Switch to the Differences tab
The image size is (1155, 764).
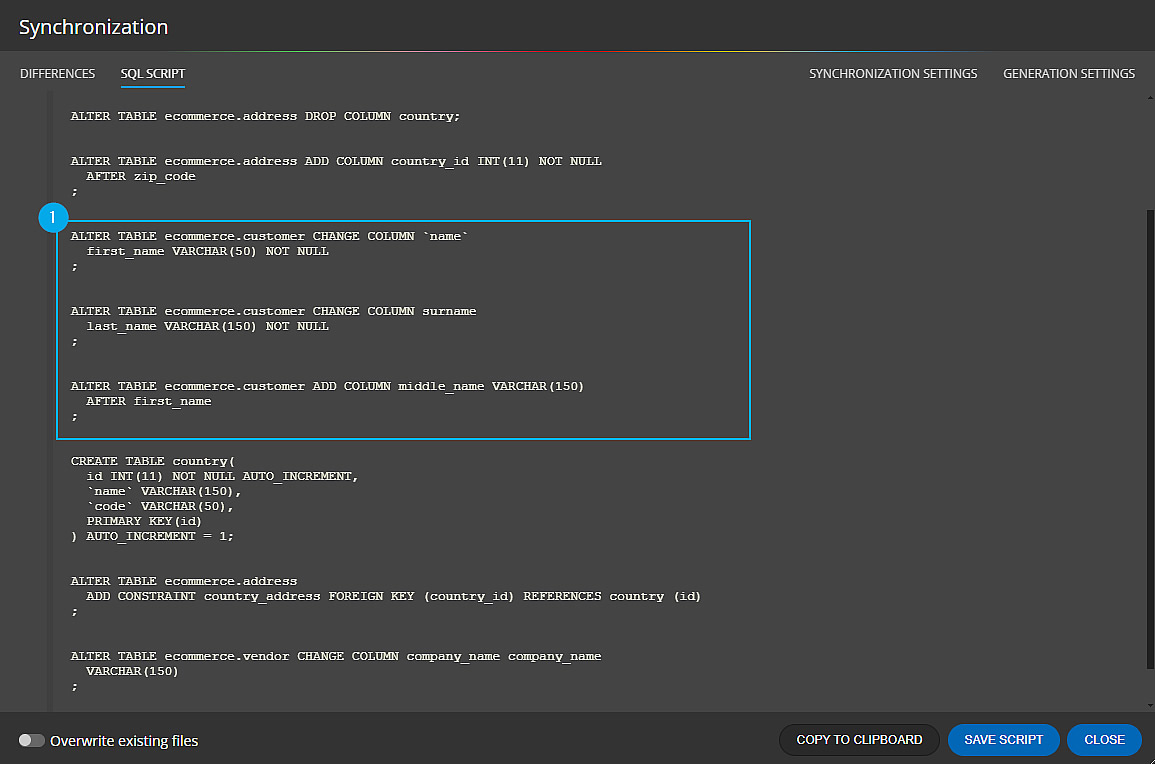point(57,74)
